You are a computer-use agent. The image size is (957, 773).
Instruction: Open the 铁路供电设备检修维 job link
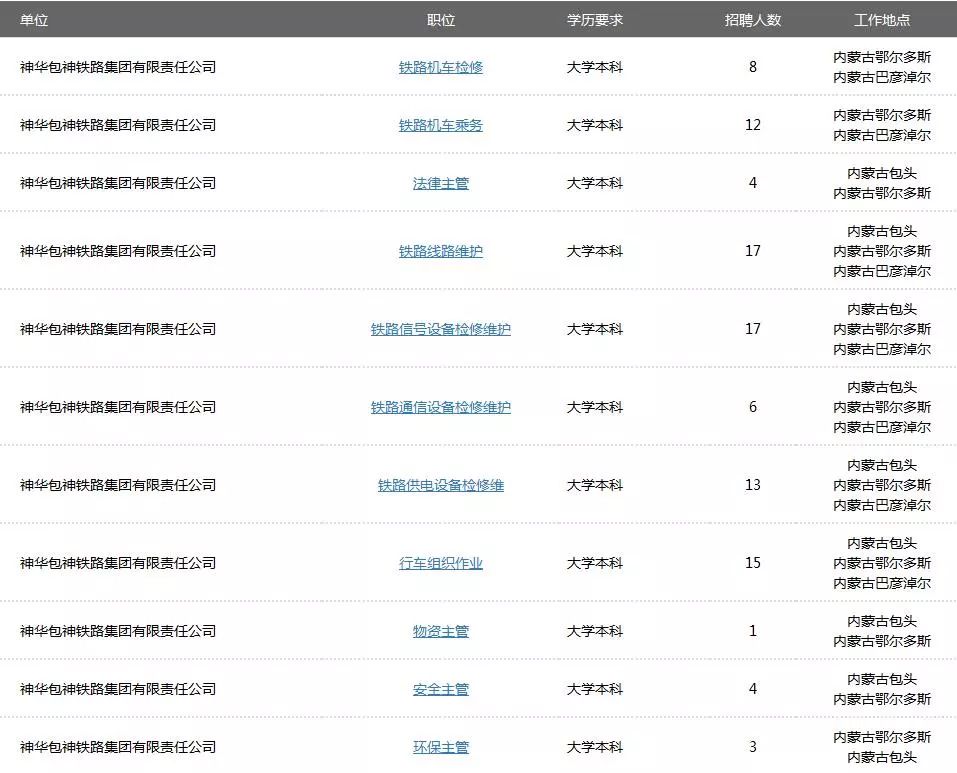point(441,485)
